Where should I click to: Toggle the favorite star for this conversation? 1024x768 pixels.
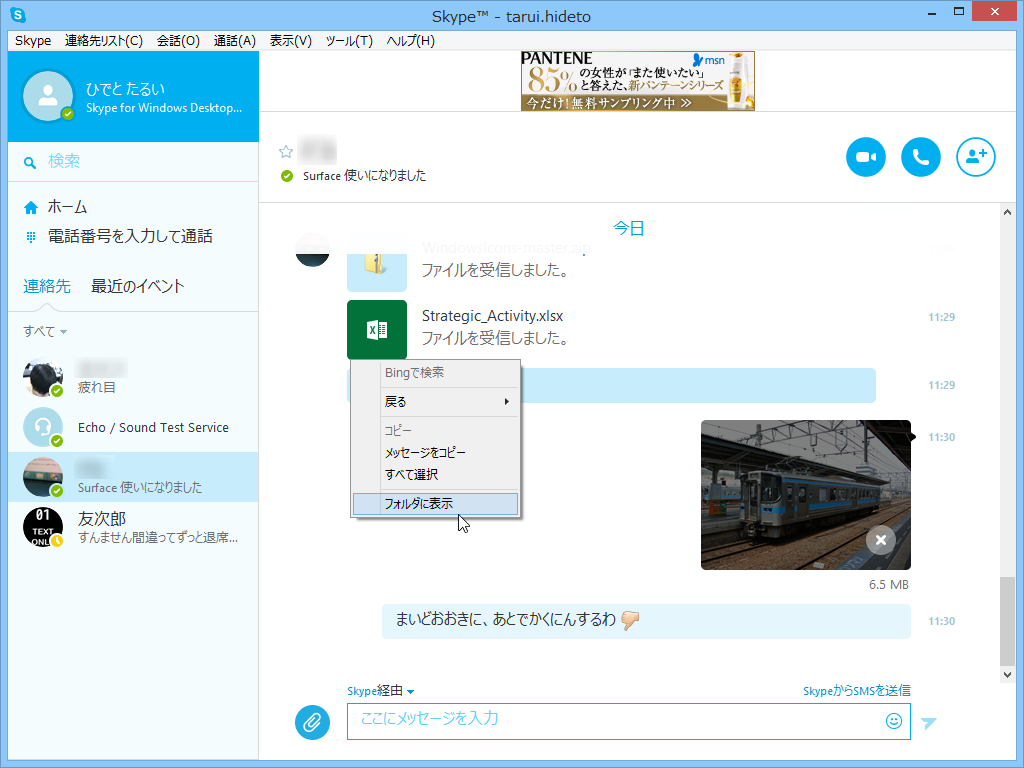[x=285, y=151]
